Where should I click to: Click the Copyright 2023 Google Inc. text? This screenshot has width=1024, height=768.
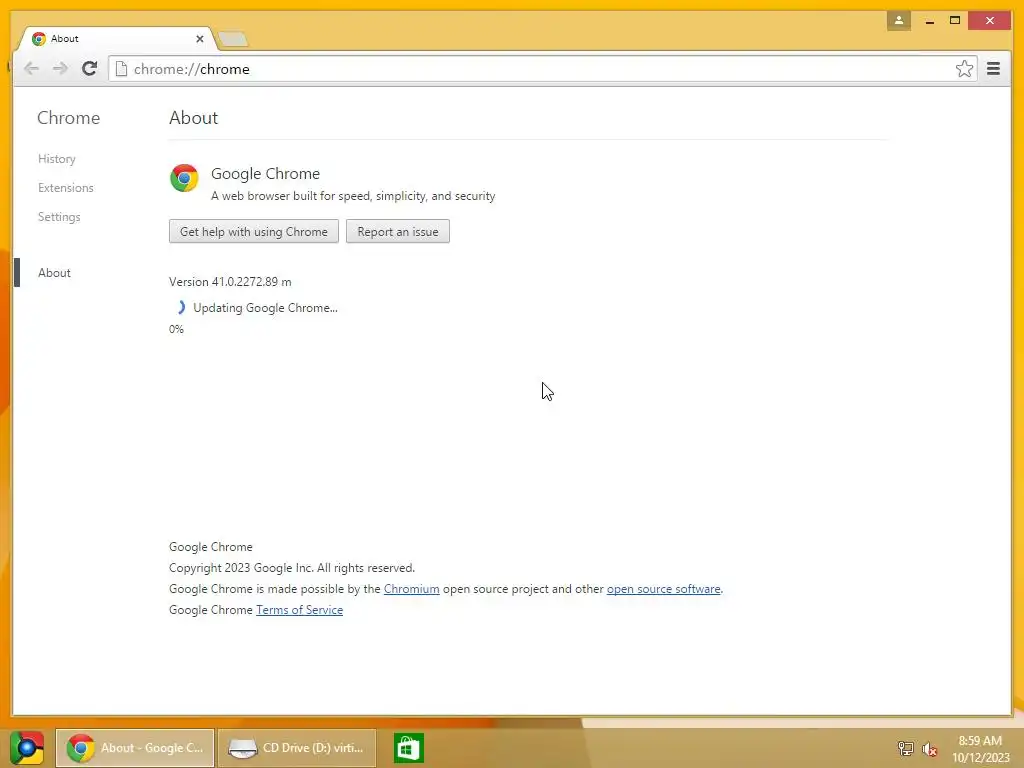coord(292,568)
